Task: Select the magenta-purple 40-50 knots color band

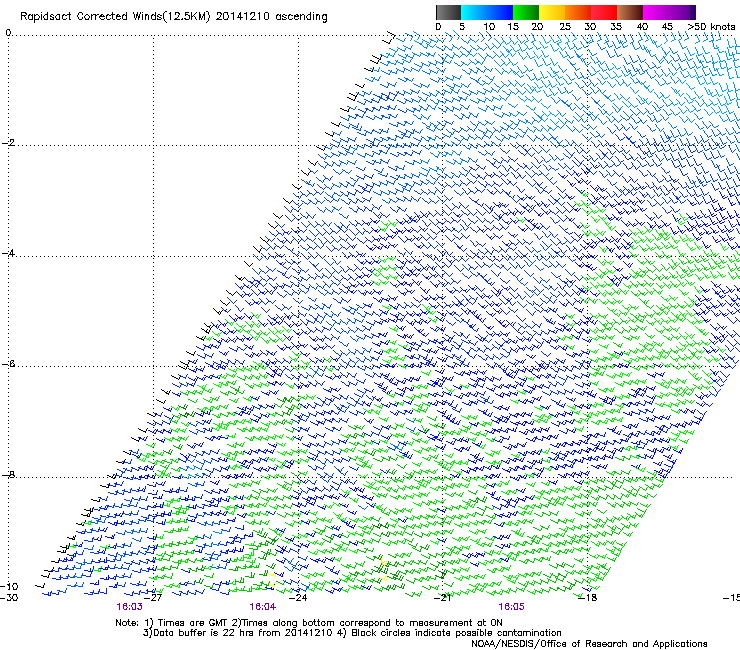Action: click(x=669, y=12)
